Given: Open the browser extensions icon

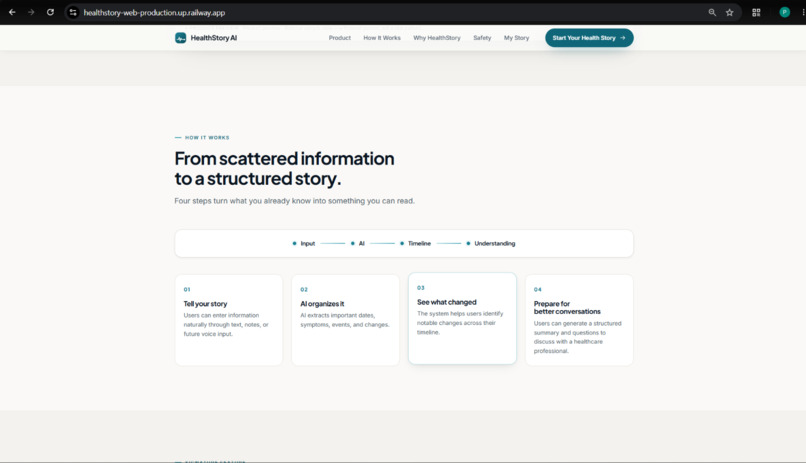Looking at the screenshot, I should click(756, 12).
